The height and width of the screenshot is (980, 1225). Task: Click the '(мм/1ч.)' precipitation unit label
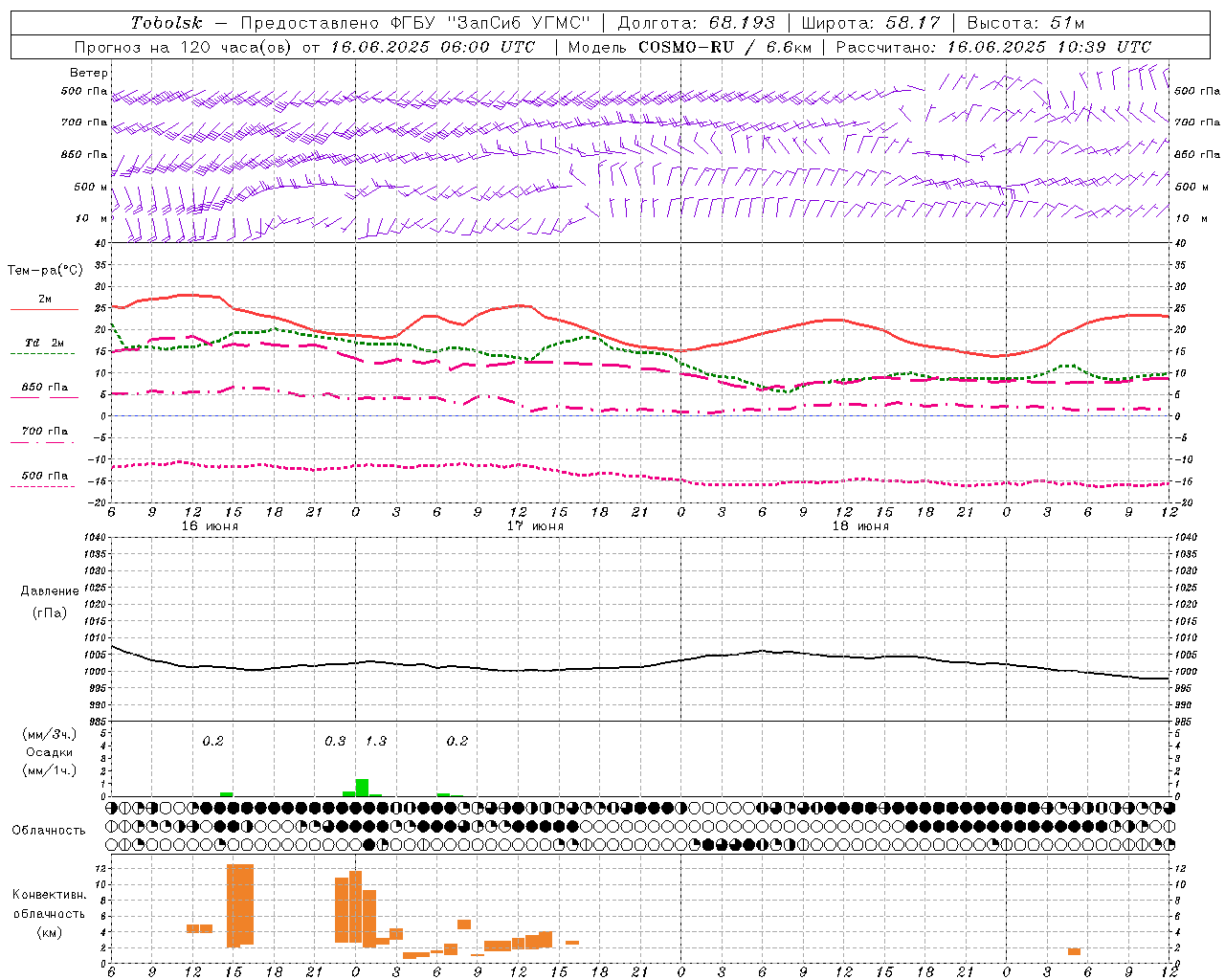coord(49,770)
